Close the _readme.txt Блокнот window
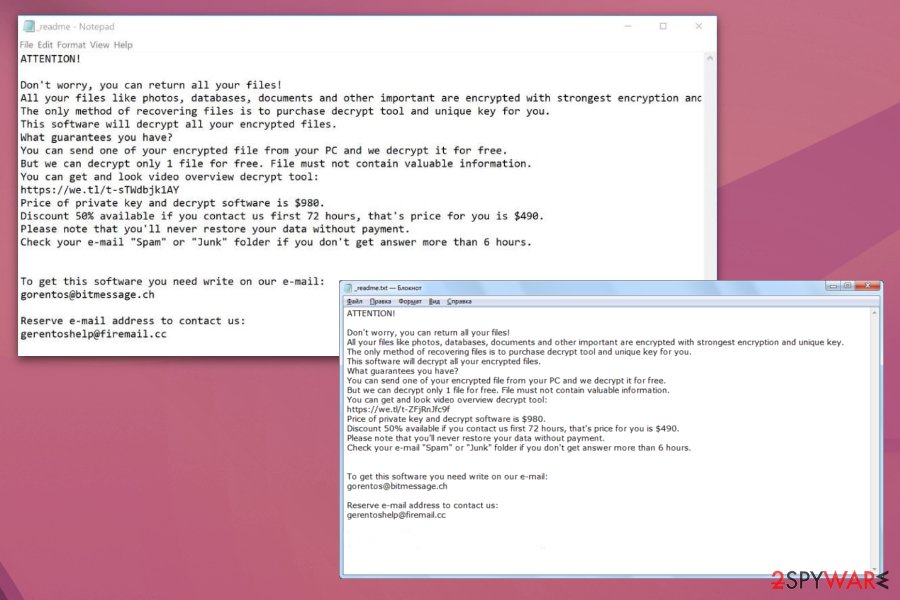The height and width of the screenshot is (600, 900). [x=868, y=286]
